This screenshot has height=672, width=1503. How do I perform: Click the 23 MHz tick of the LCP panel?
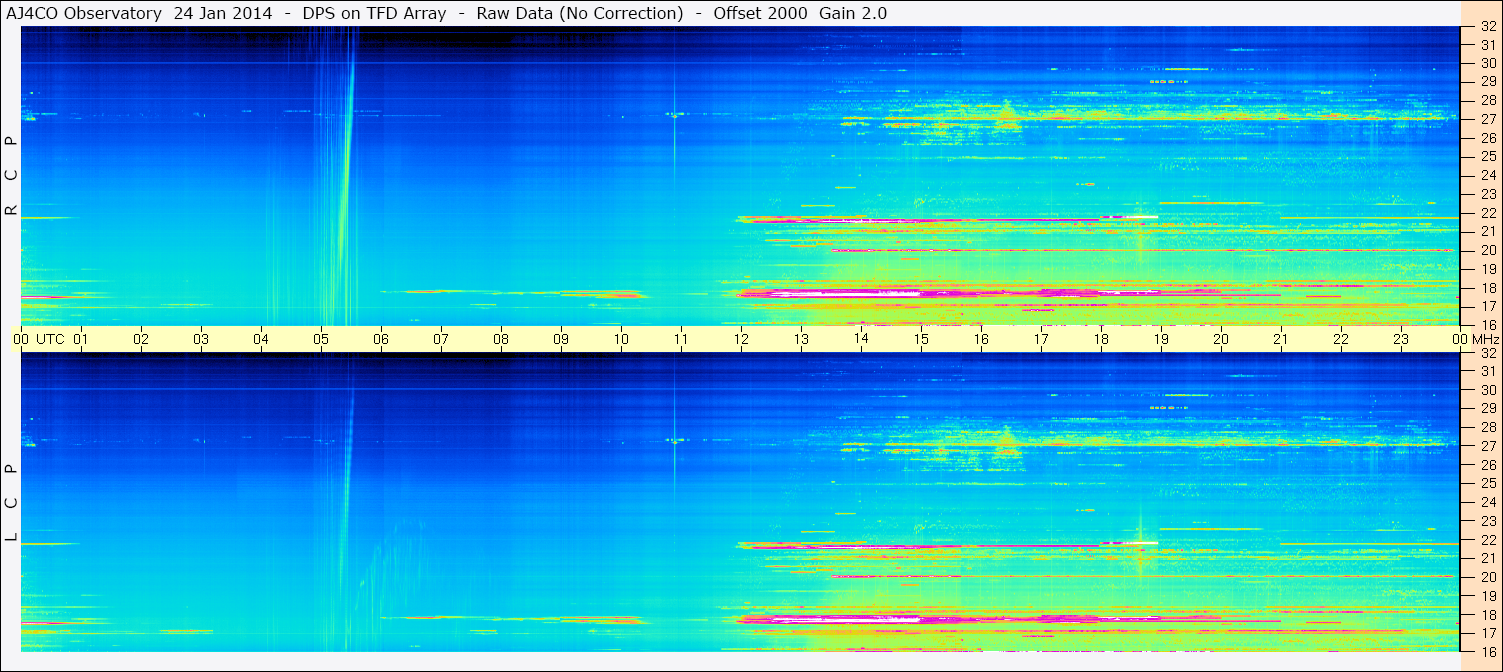pos(1488,521)
